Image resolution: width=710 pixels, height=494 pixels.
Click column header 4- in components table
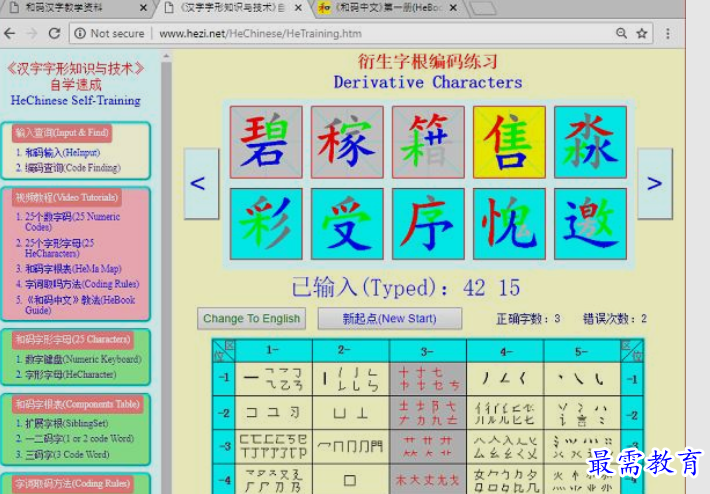tap(505, 350)
